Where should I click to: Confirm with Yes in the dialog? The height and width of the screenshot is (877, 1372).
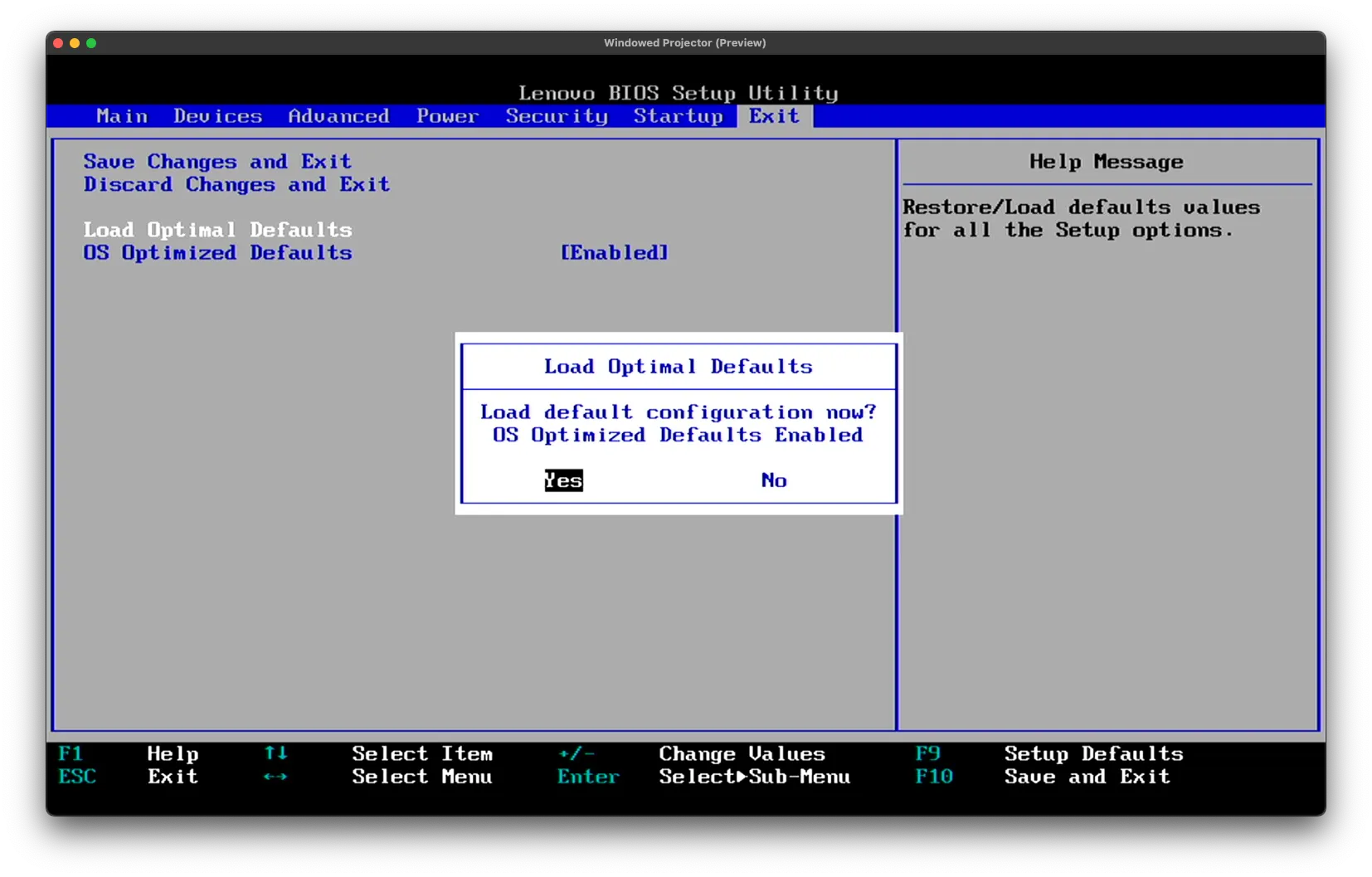(563, 480)
